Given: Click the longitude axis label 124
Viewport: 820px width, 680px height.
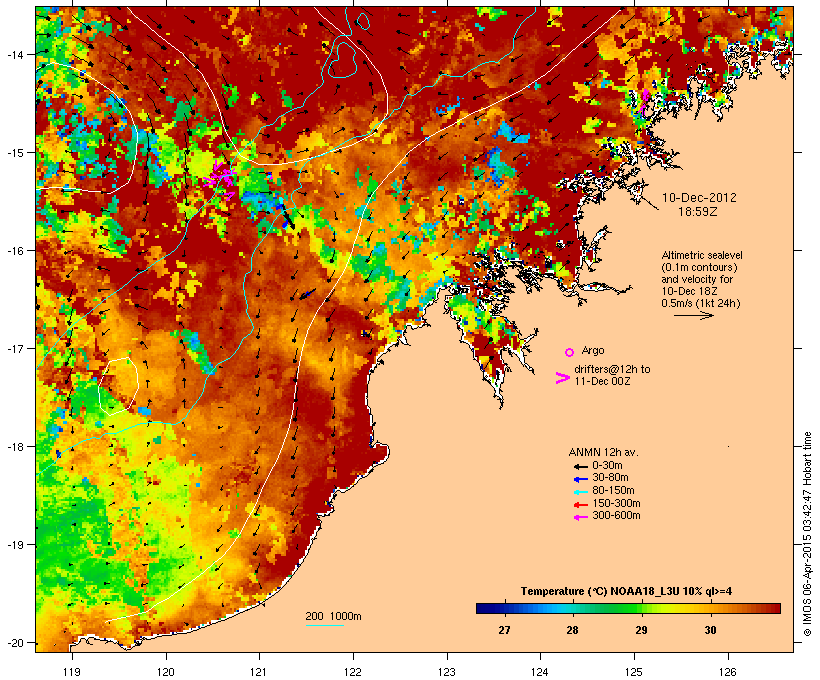Looking at the screenshot, I should 540,672.
